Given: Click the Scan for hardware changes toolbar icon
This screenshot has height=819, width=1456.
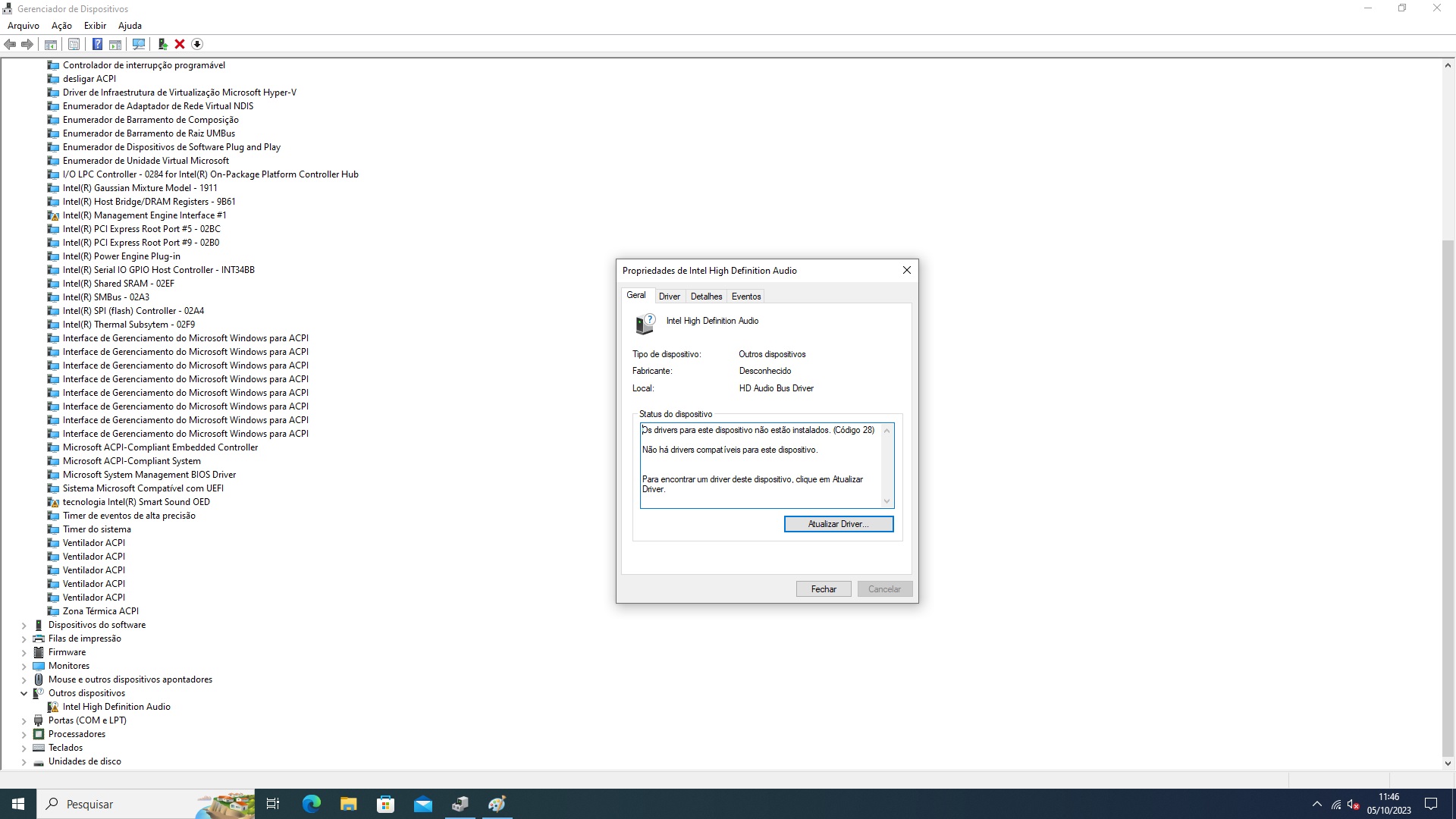Looking at the screenshot, I should click(x=139, y=44).
